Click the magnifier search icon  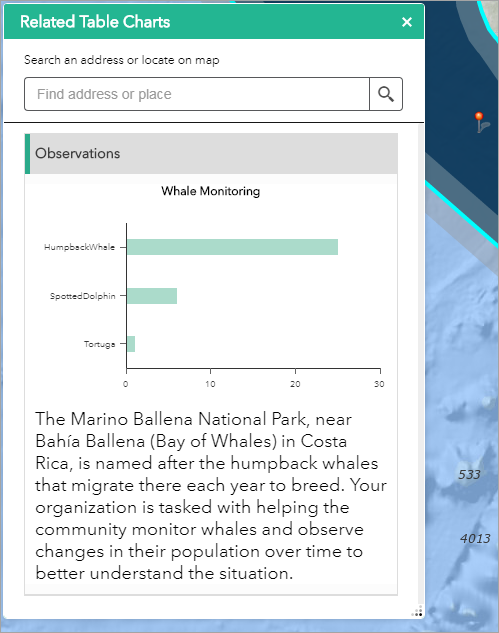pos(386,94)
